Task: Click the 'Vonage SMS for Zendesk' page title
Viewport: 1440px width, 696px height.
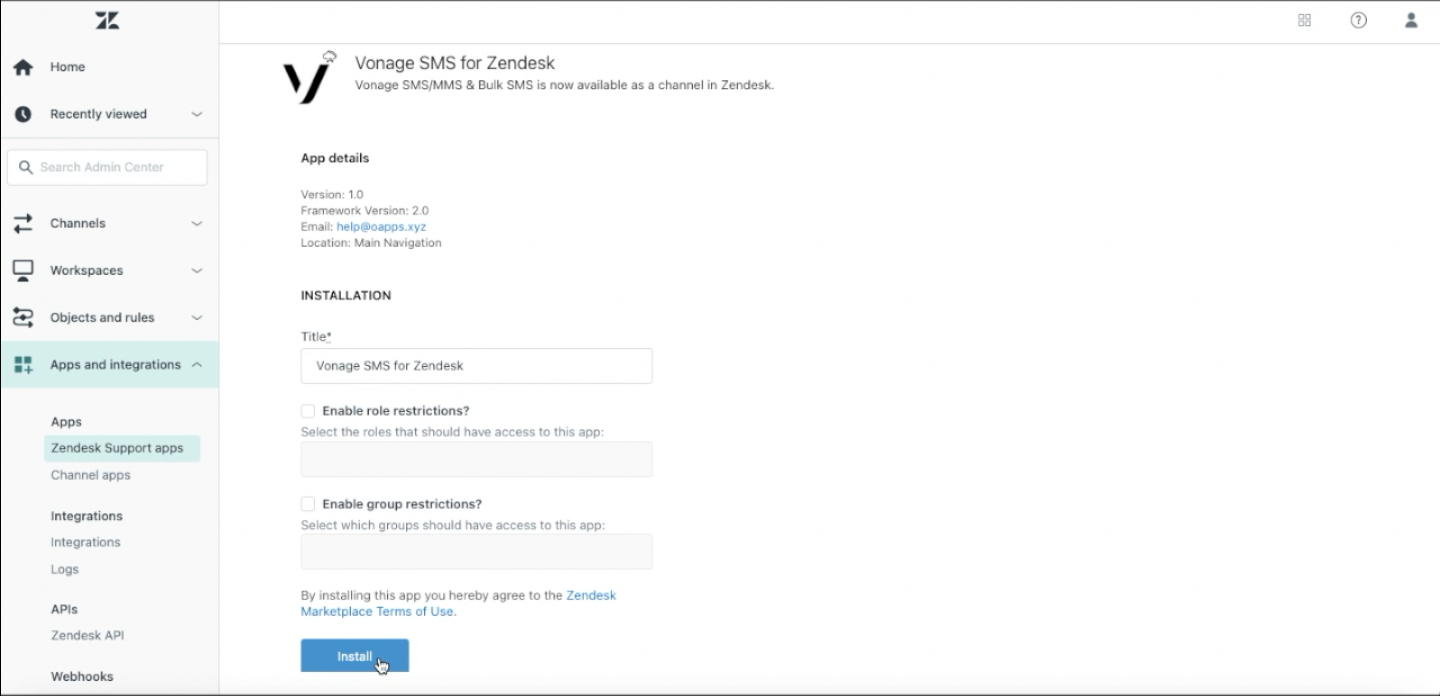Action: coord(455,63)
